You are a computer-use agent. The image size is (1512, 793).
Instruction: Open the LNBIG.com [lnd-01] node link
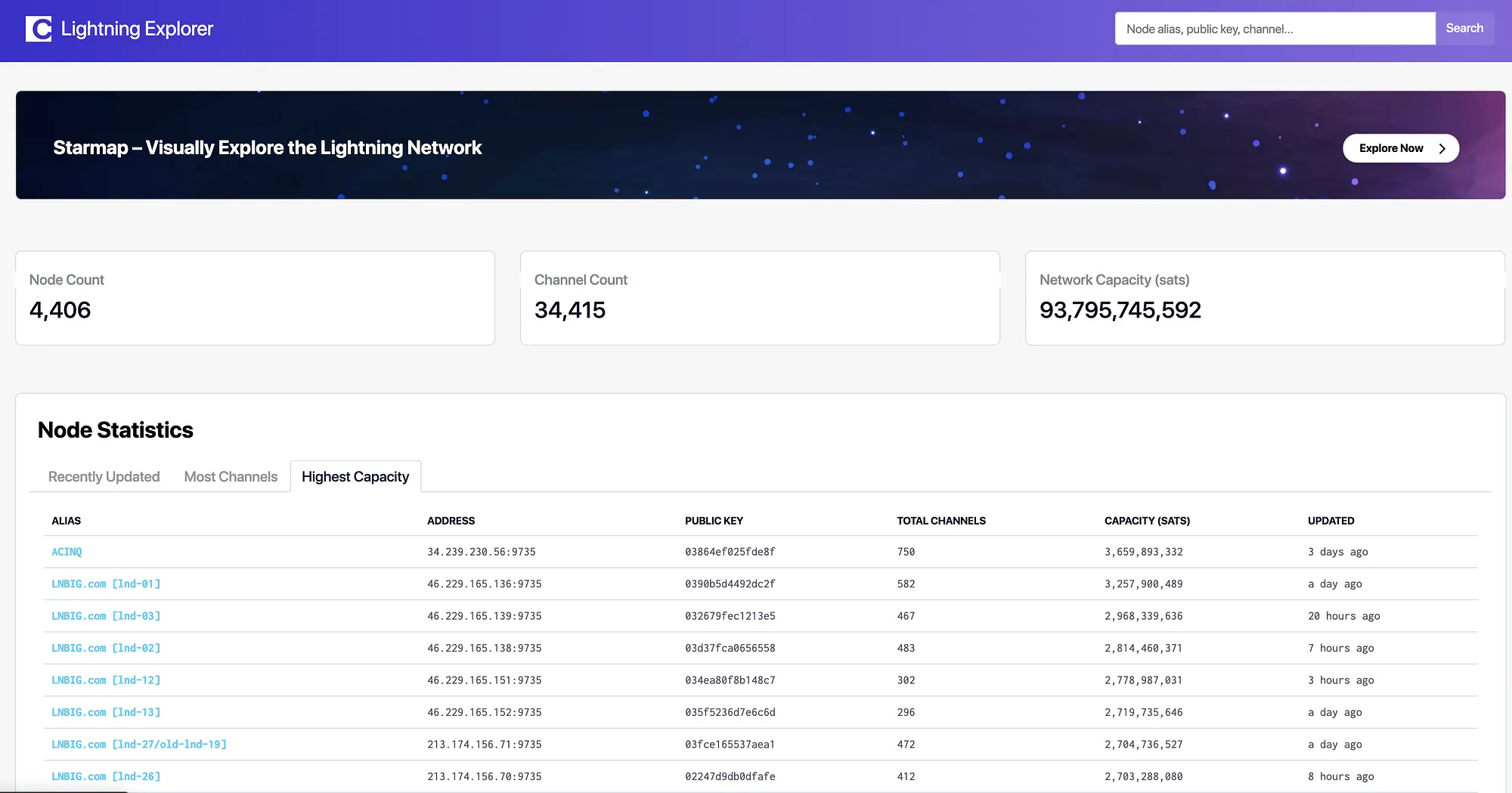pos(106,584)
